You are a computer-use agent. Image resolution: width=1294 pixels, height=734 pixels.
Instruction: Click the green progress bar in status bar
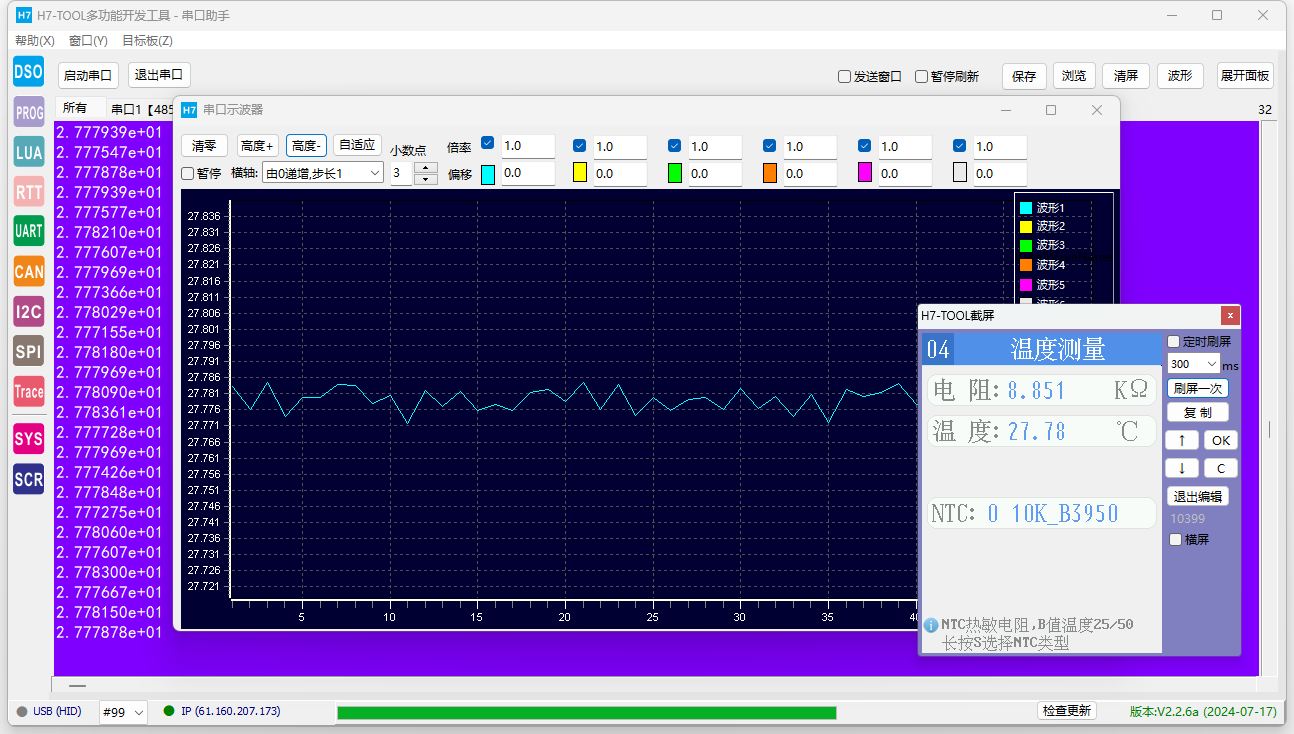click(x=586, y=712)
